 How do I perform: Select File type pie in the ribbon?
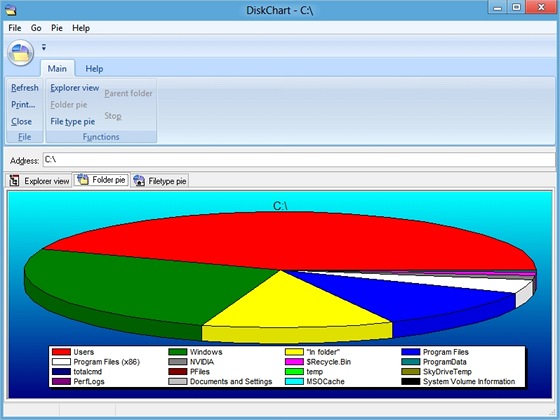pyautogui.click(x=72, y=121)
